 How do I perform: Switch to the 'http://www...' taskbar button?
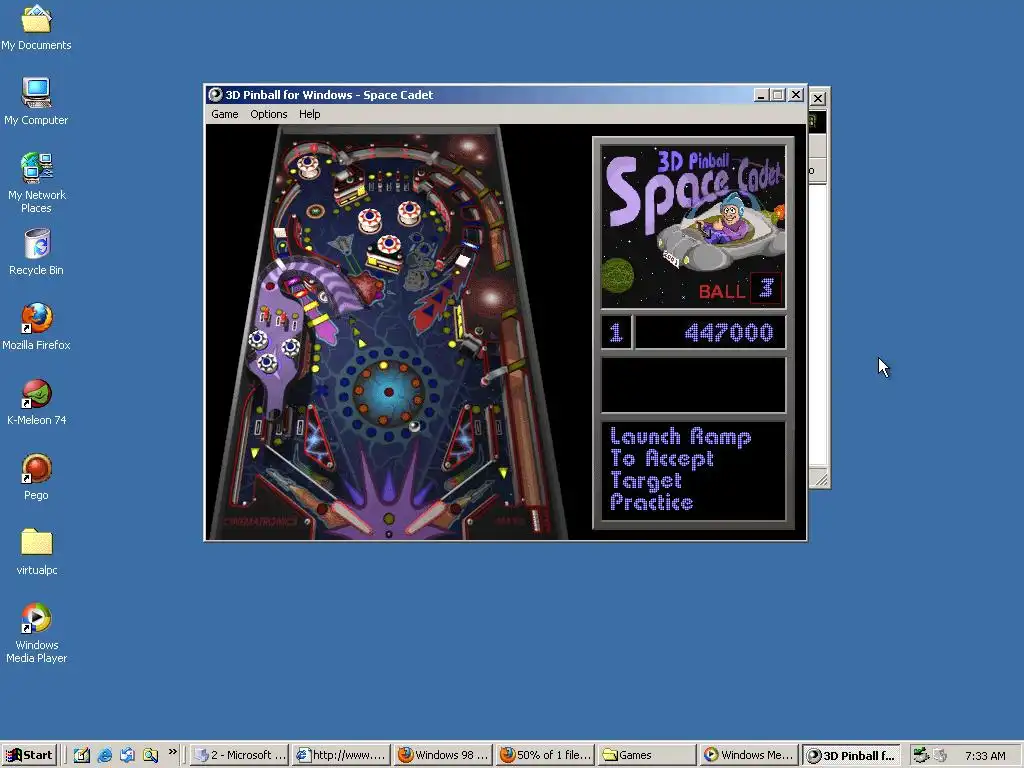pos(341,755)
